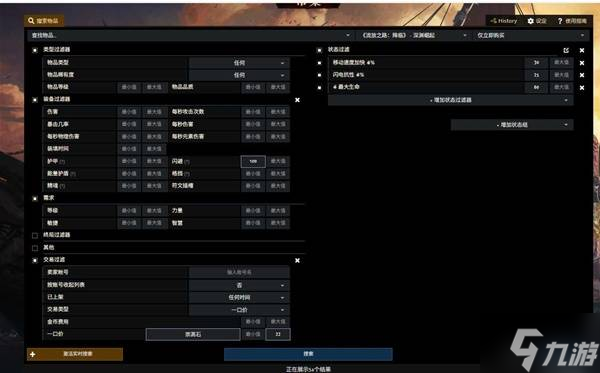The width and height of the screenshot is (600, 373).
Task: Focus the # 最大生命 minimum value field
Action: (536, 88)
